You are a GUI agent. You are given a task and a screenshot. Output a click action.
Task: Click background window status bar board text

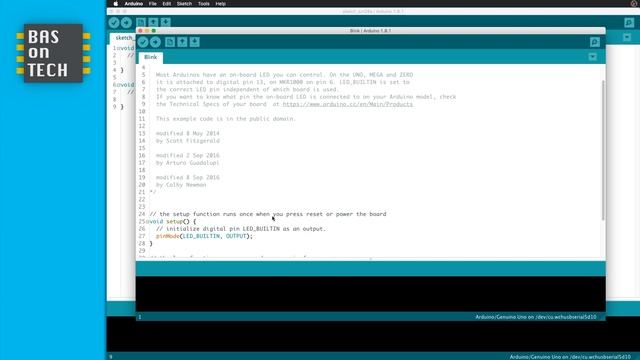click(x=570, y=357)
